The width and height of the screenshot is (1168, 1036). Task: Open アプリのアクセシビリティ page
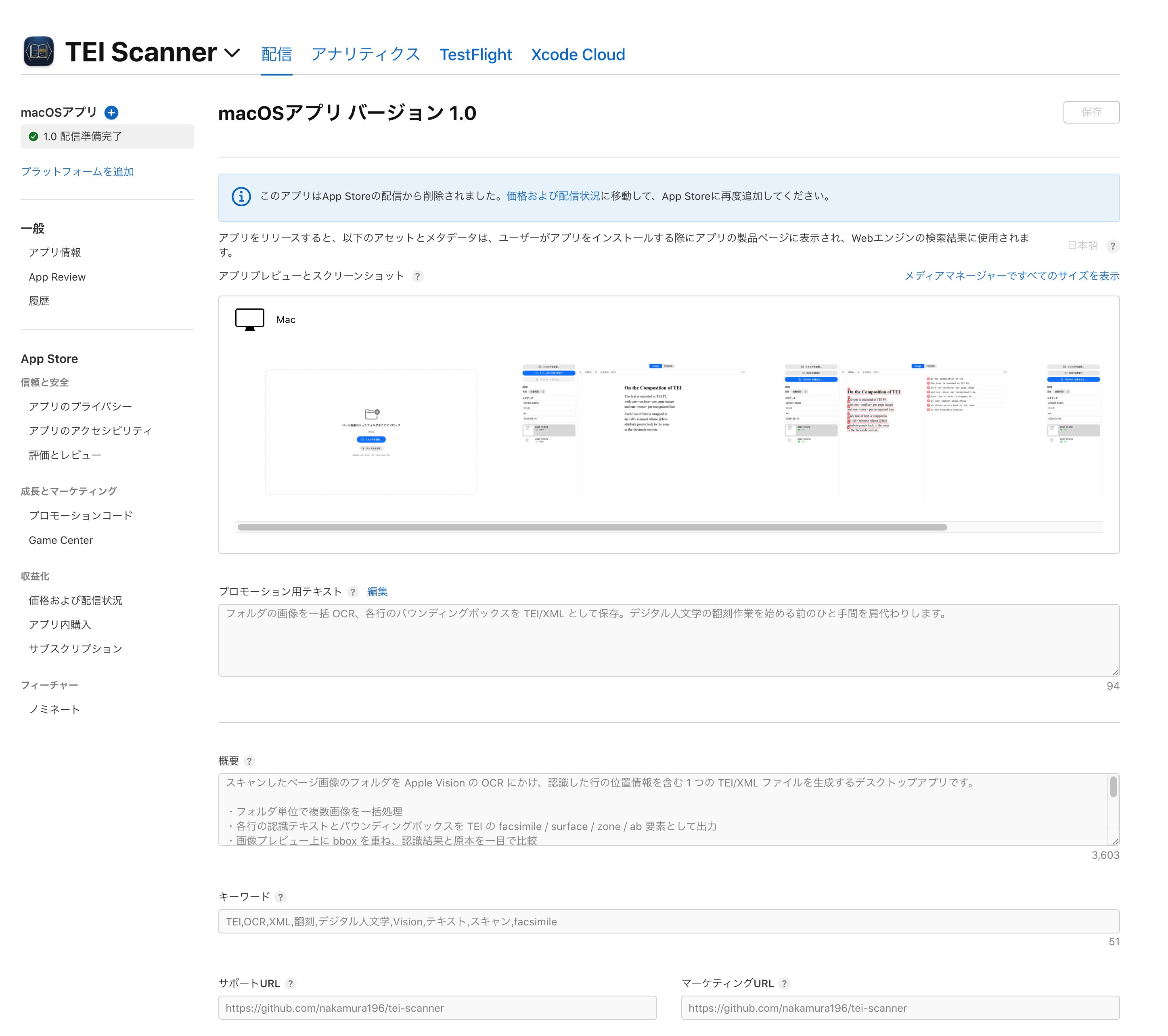pyautogui.click(x=90, y=430)
